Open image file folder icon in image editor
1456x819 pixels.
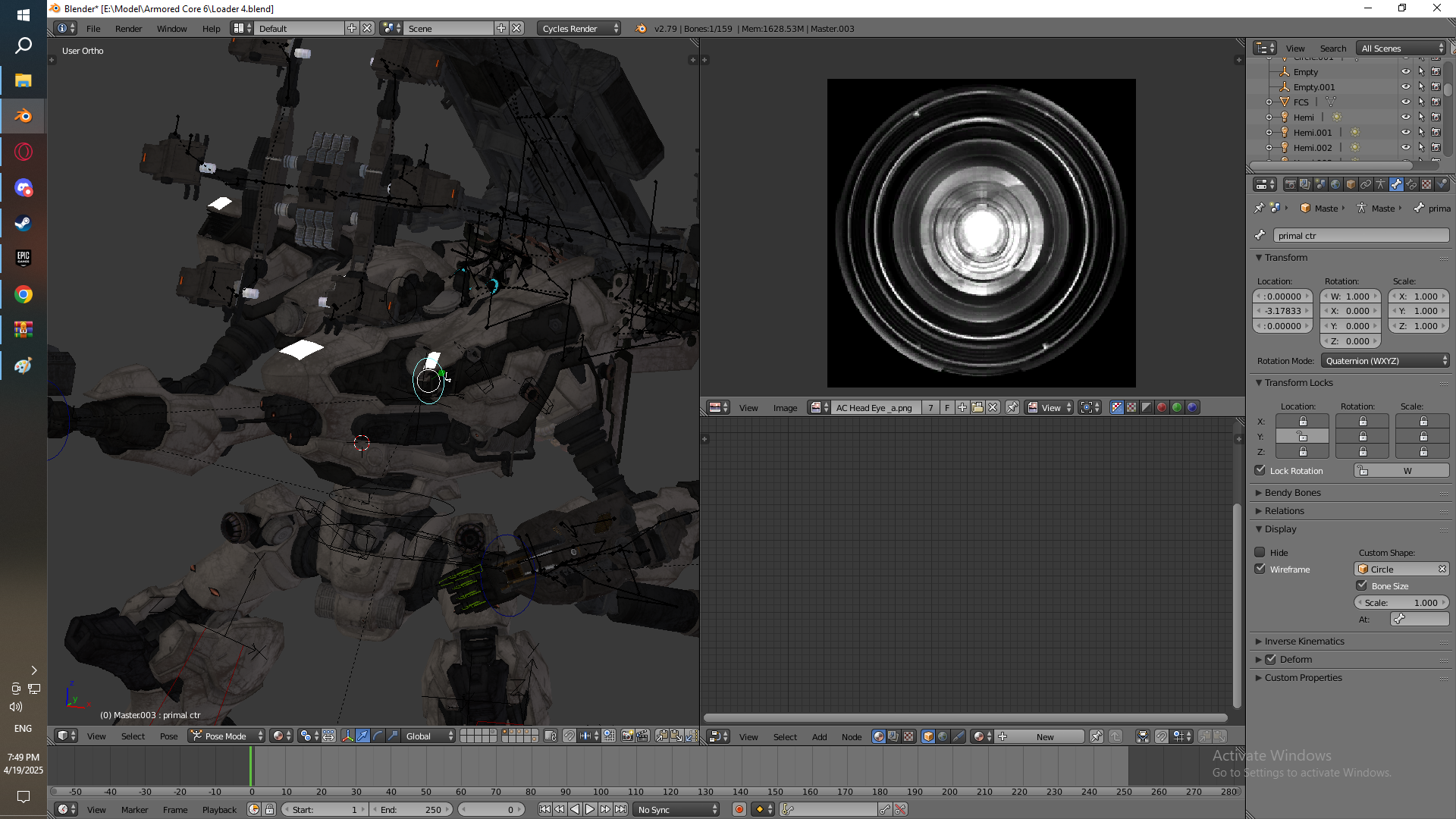977,407
